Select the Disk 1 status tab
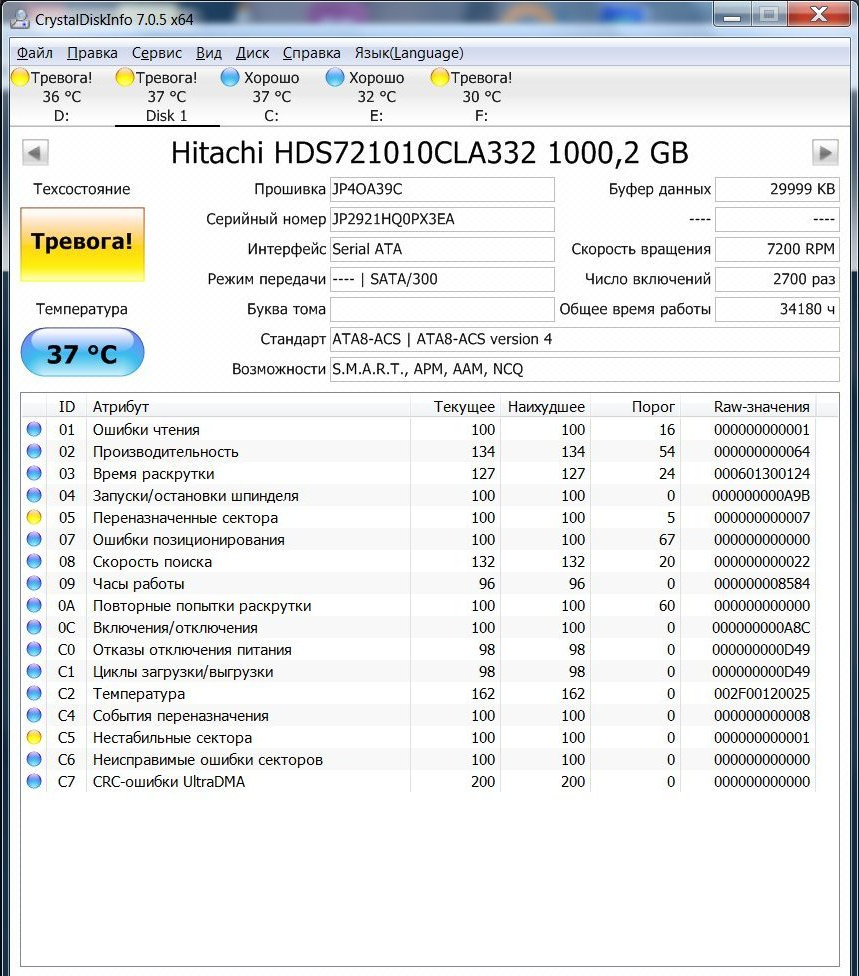The image size is (859, 976). pos(166,96)
